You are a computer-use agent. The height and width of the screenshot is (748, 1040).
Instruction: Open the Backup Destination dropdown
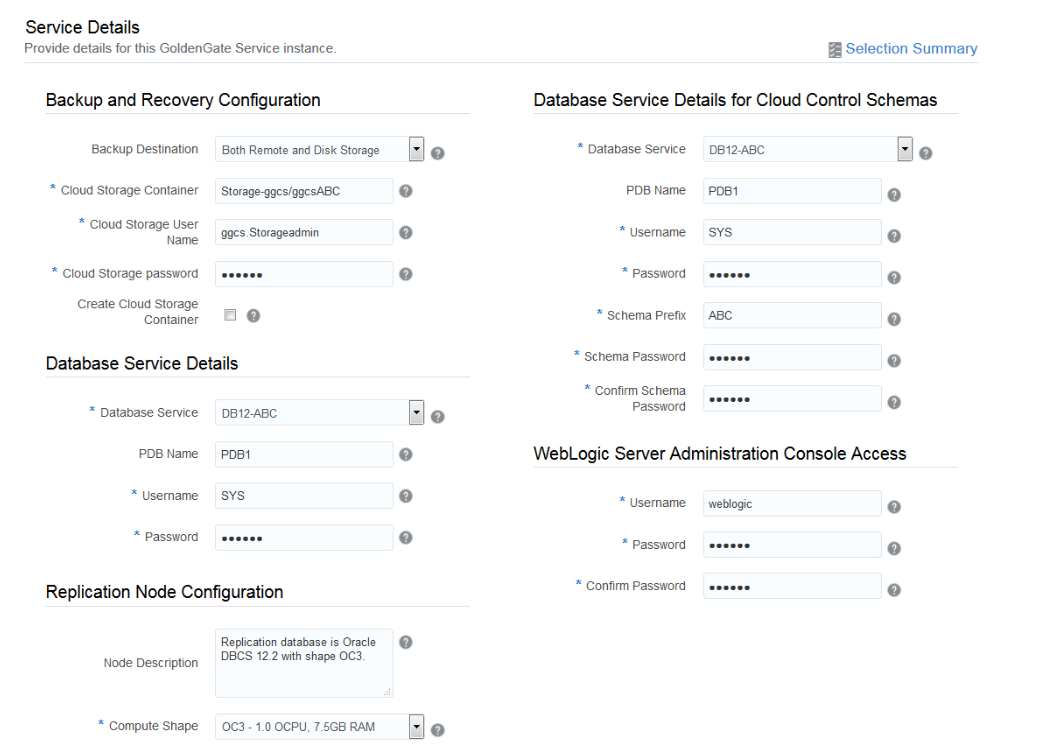pos(417,150)
